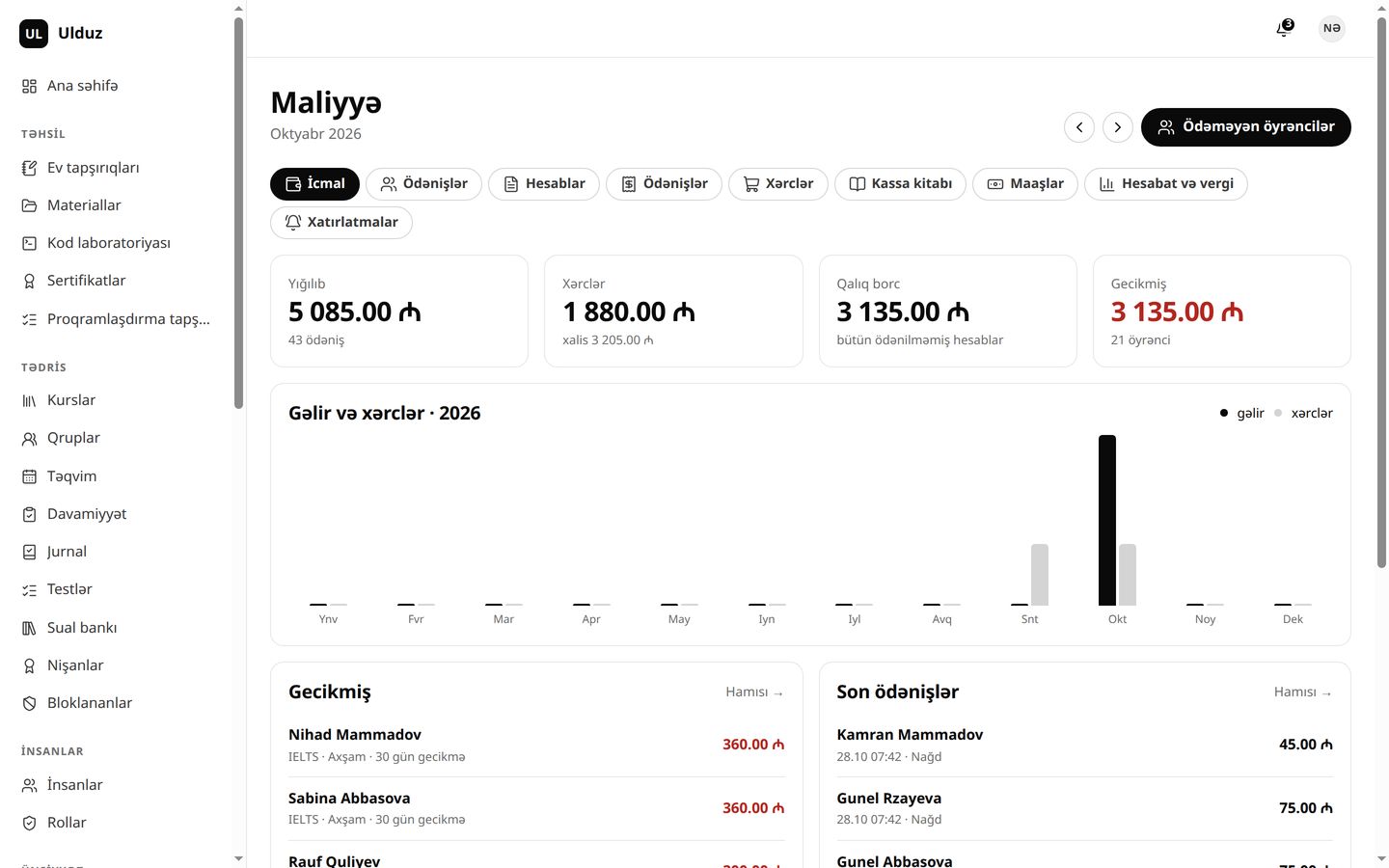Open Hamısı link in Son ödənişlər
This screenshot has height=868, width=1389.
[1303, 692]
